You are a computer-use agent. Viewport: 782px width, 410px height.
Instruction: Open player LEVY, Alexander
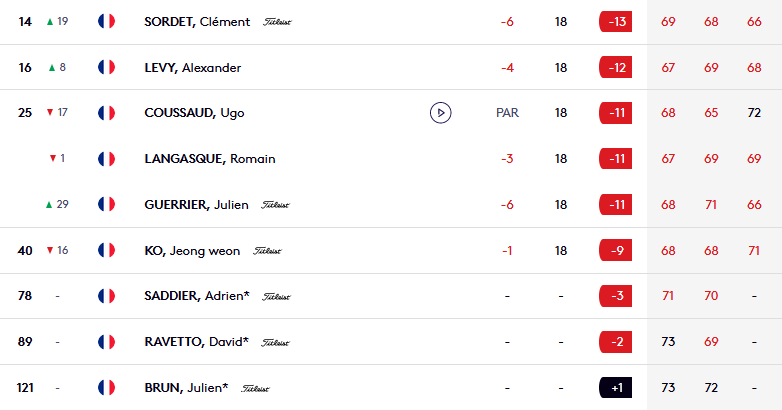pyautogui.click(x=193, y=68)
